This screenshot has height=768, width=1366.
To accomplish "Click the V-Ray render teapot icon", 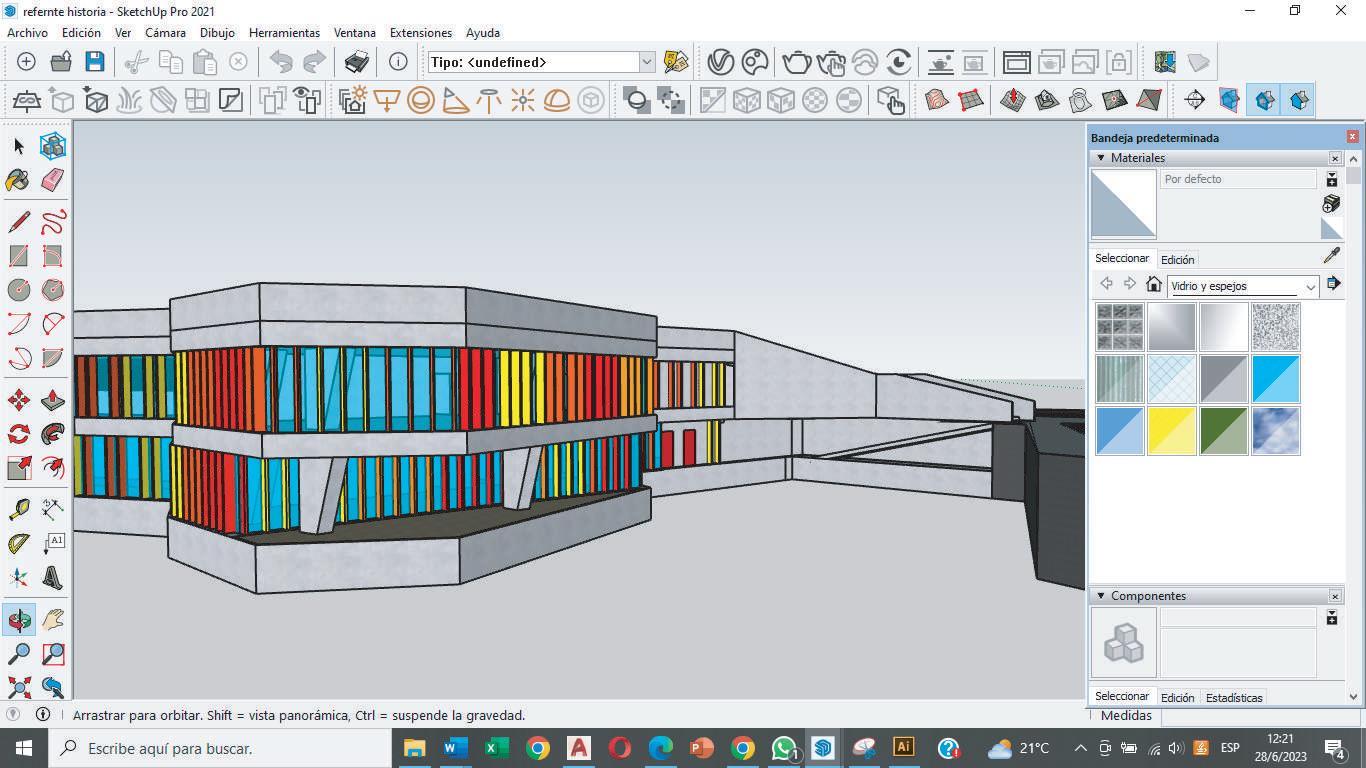I will coord(796,62).
